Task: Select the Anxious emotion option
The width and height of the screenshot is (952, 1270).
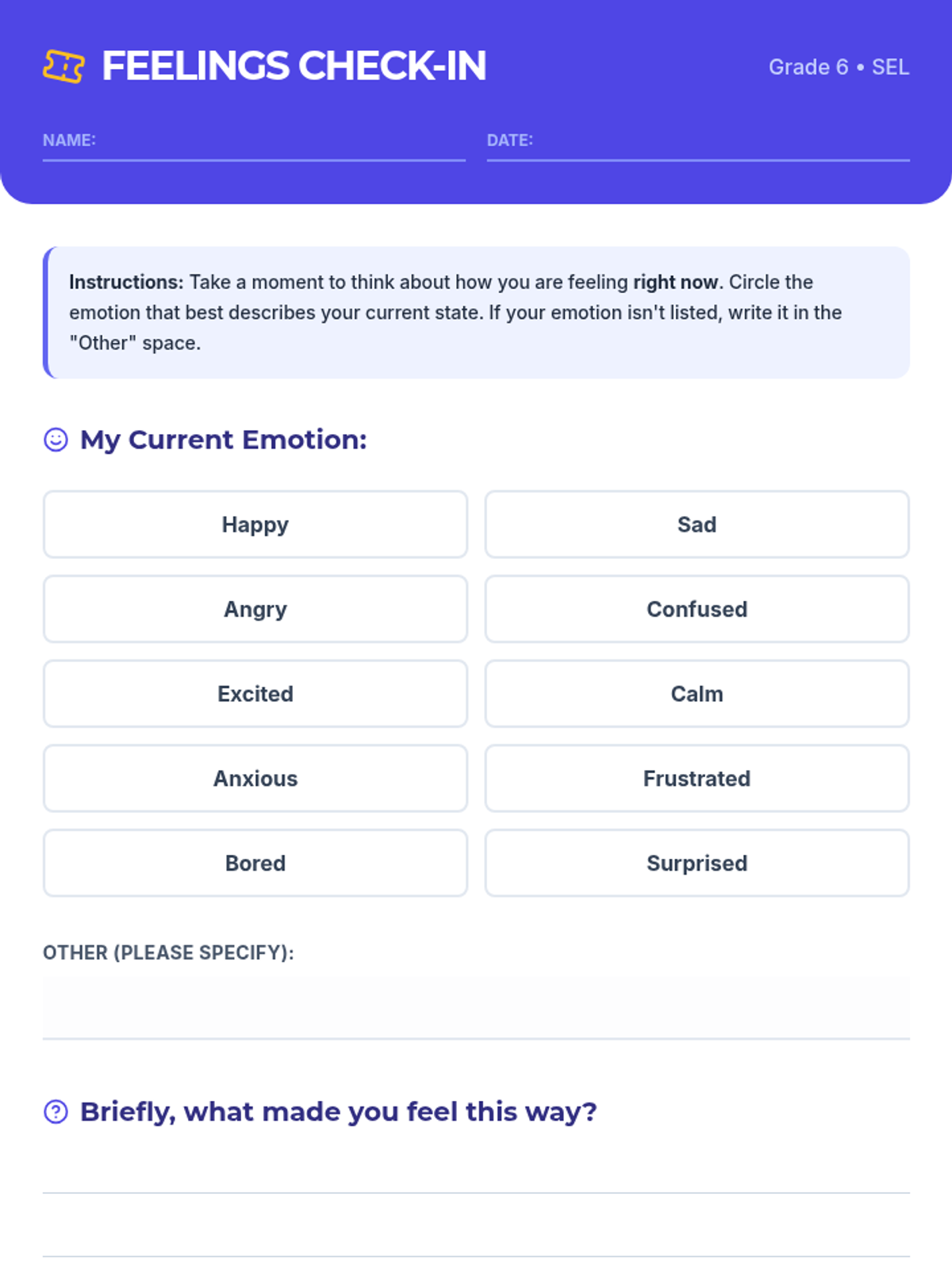Action: [255, 779]
